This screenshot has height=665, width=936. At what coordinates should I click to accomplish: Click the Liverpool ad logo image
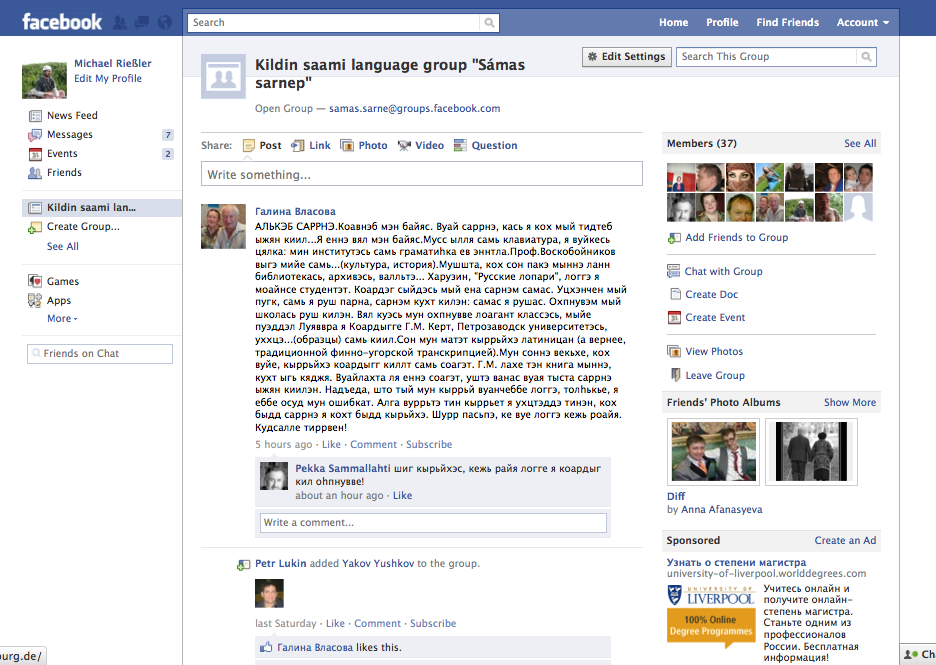(710, 615)
